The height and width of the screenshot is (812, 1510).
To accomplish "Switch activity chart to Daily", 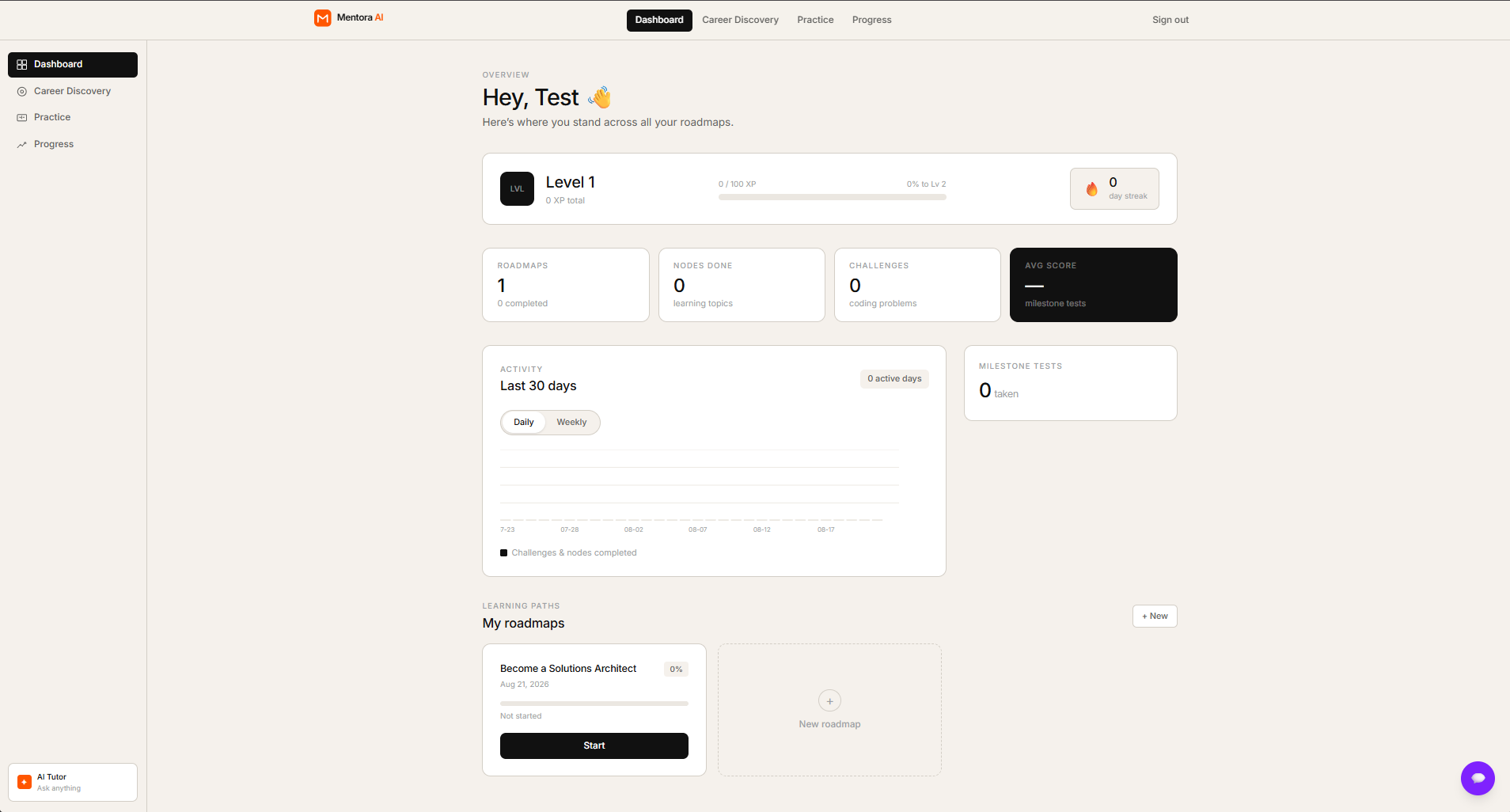I will point(524,423).
